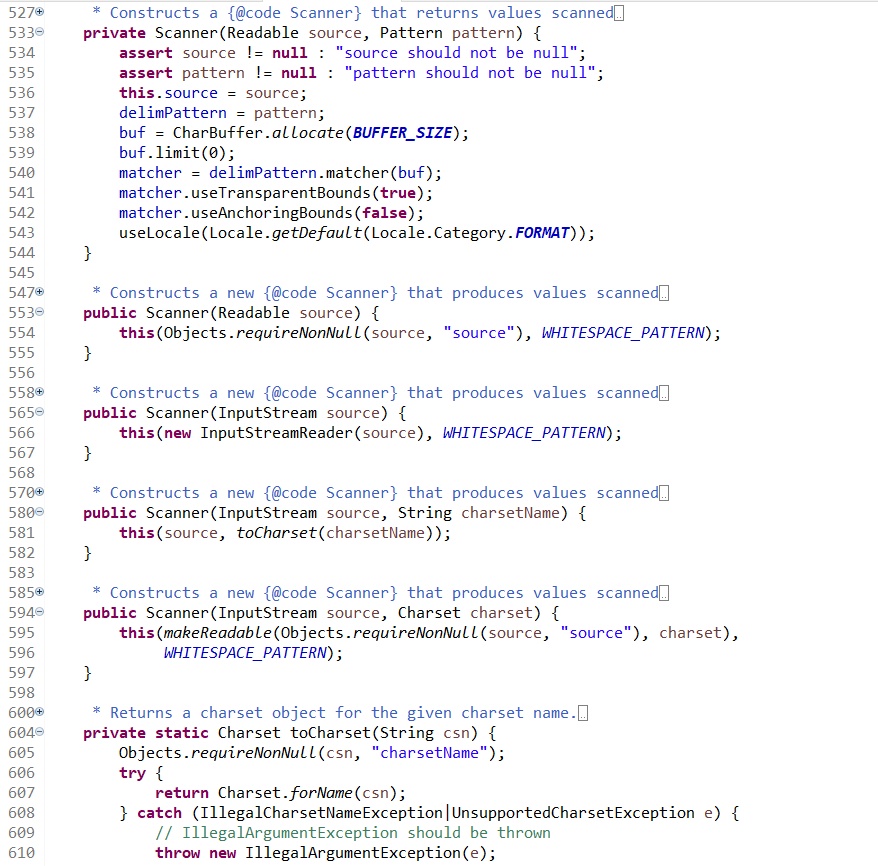Click folded-text ellipsis box on line 570
The image size is (878, 866).
pos(664,493)
